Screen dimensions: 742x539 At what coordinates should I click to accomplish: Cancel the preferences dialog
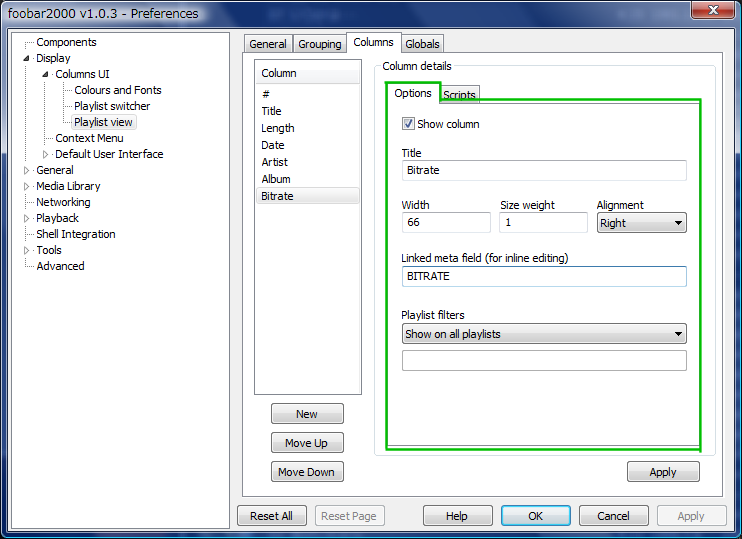point(613,516)
